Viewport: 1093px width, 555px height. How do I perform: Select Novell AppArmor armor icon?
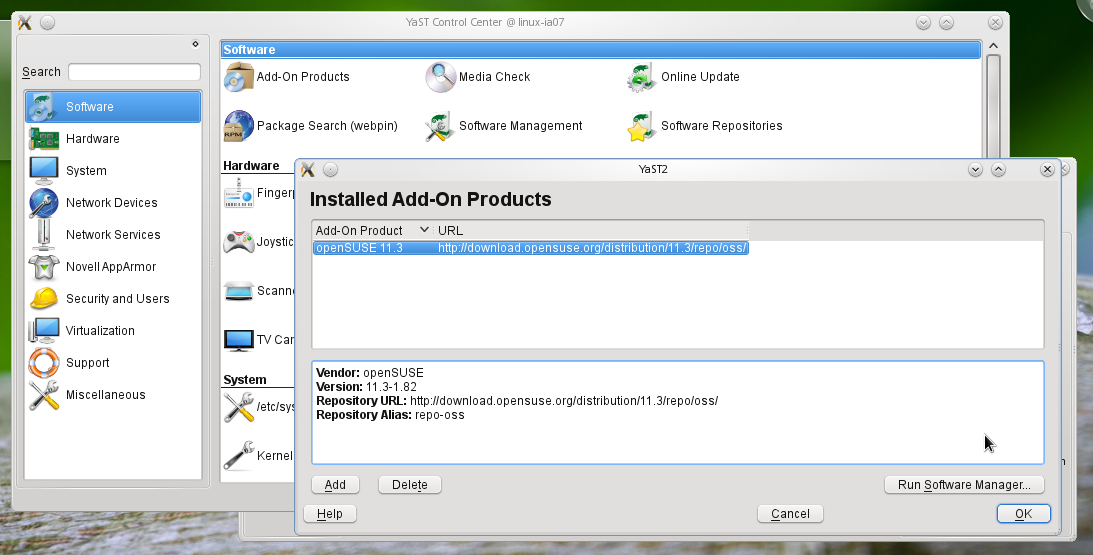(44, 267)
